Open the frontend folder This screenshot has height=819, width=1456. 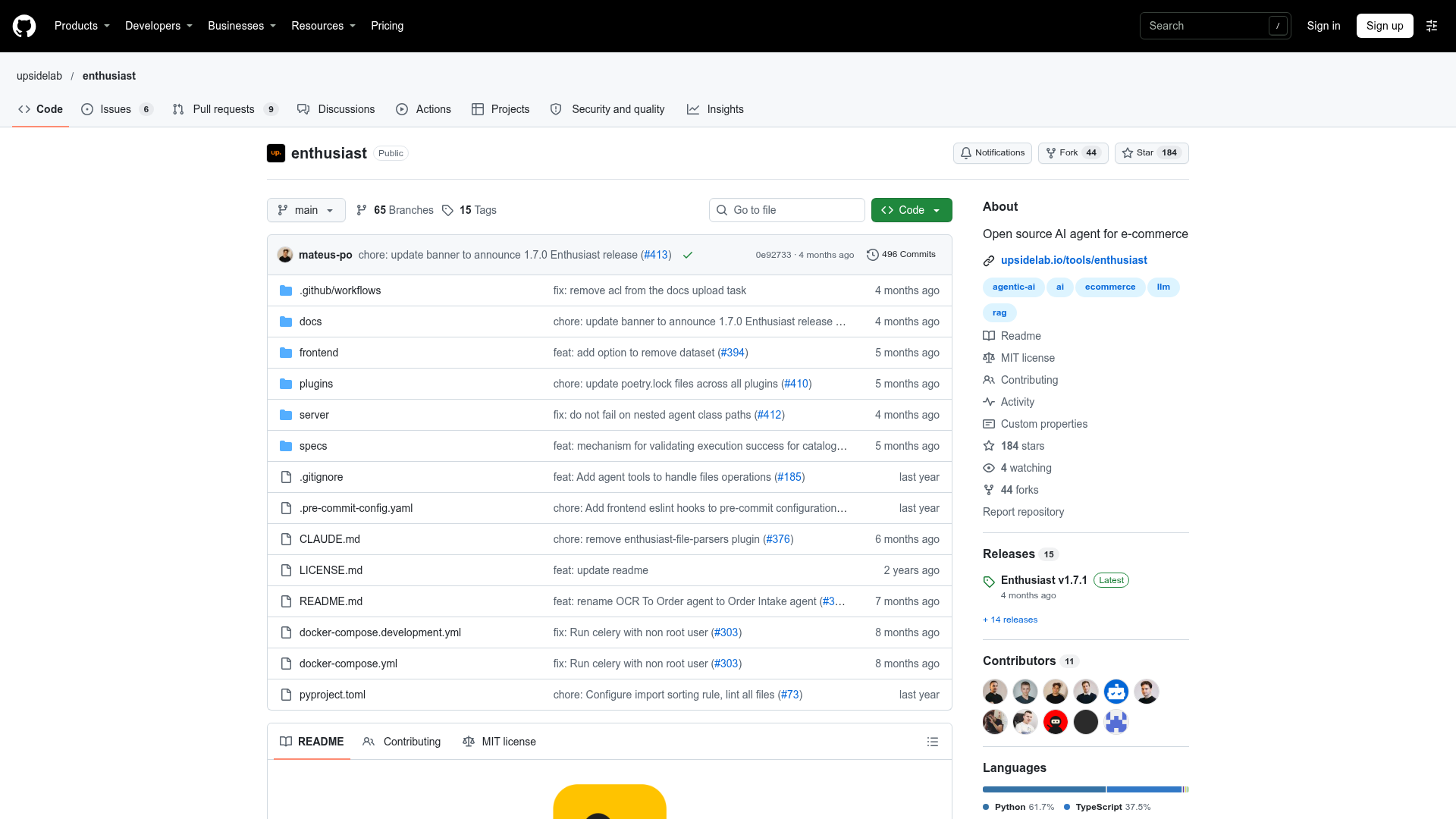coord(318,353)
